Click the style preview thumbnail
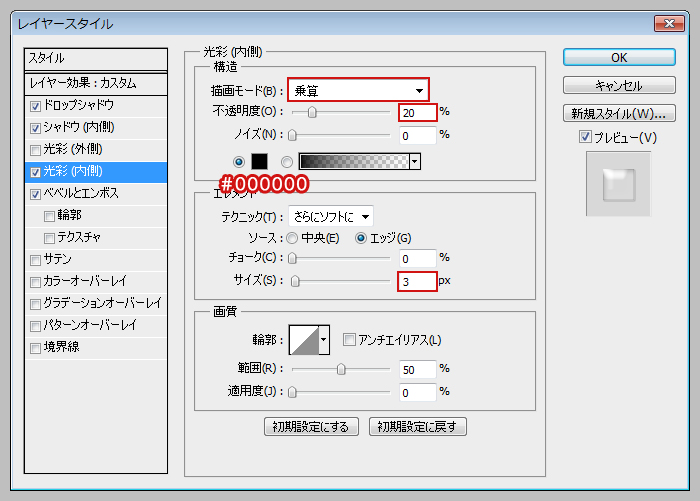Viewport: 700px width, 501px height. click(x=619, y=184)
